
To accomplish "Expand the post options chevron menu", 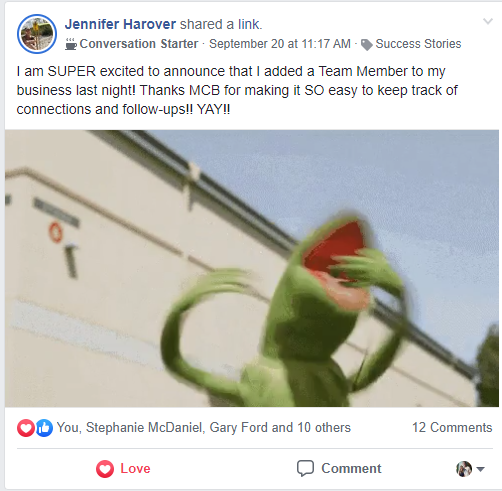I will pyautogui.click(x=488, y=22).
